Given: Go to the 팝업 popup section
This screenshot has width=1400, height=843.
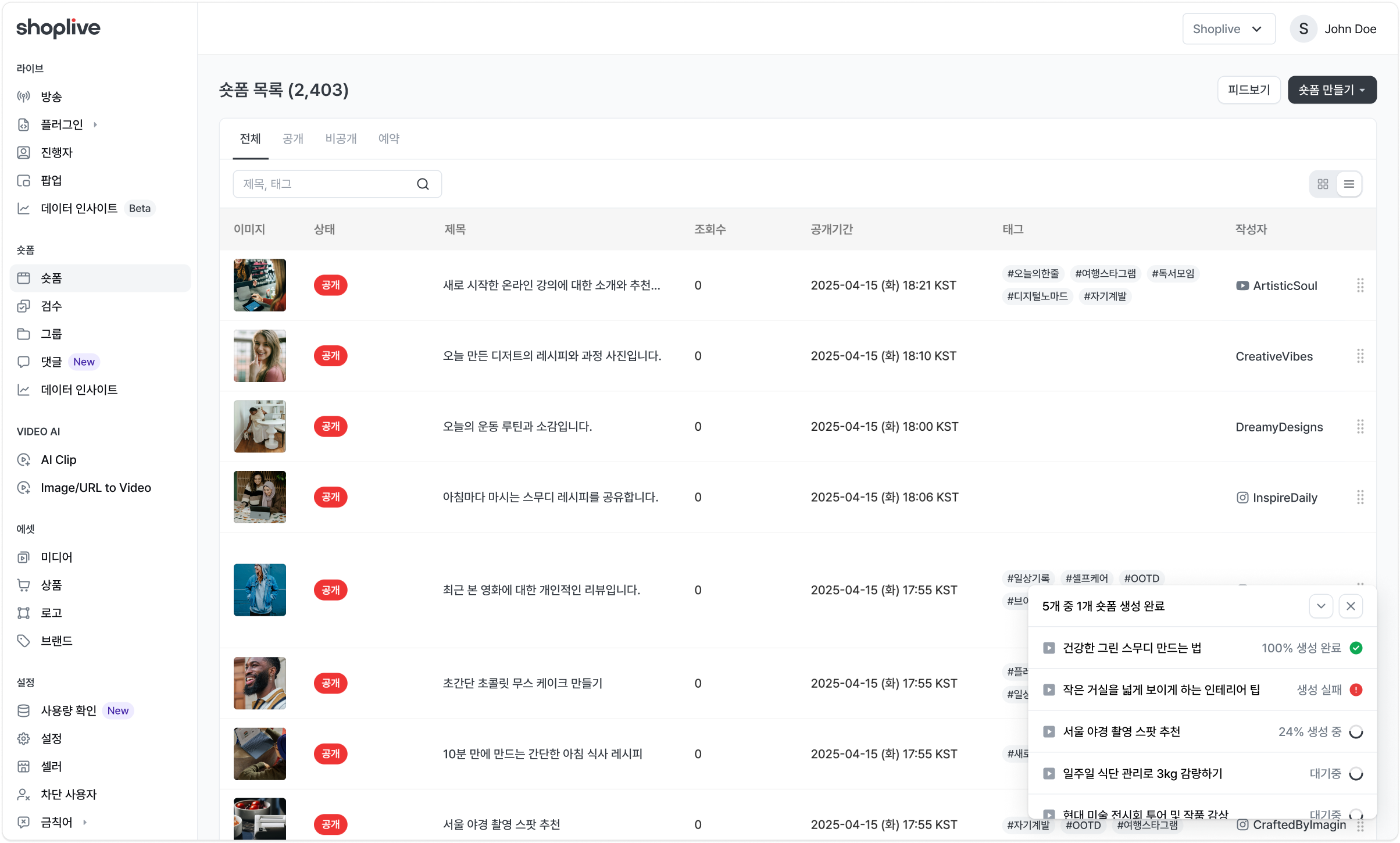Looking at the screenshot, I should click(100, 180).
